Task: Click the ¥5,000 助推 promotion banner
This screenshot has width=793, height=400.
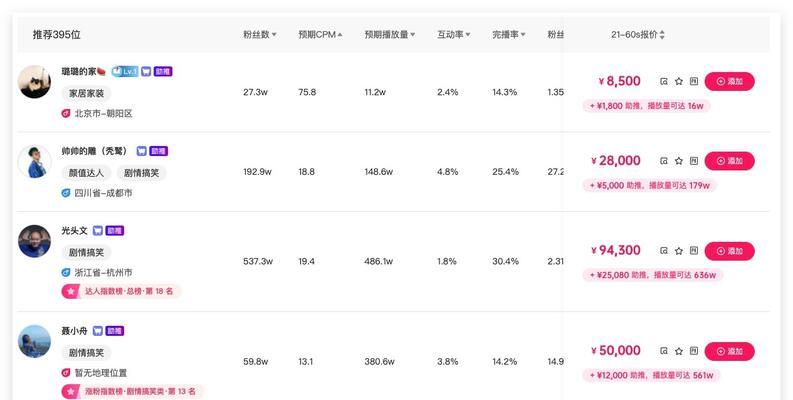Action: pos(649,186)
